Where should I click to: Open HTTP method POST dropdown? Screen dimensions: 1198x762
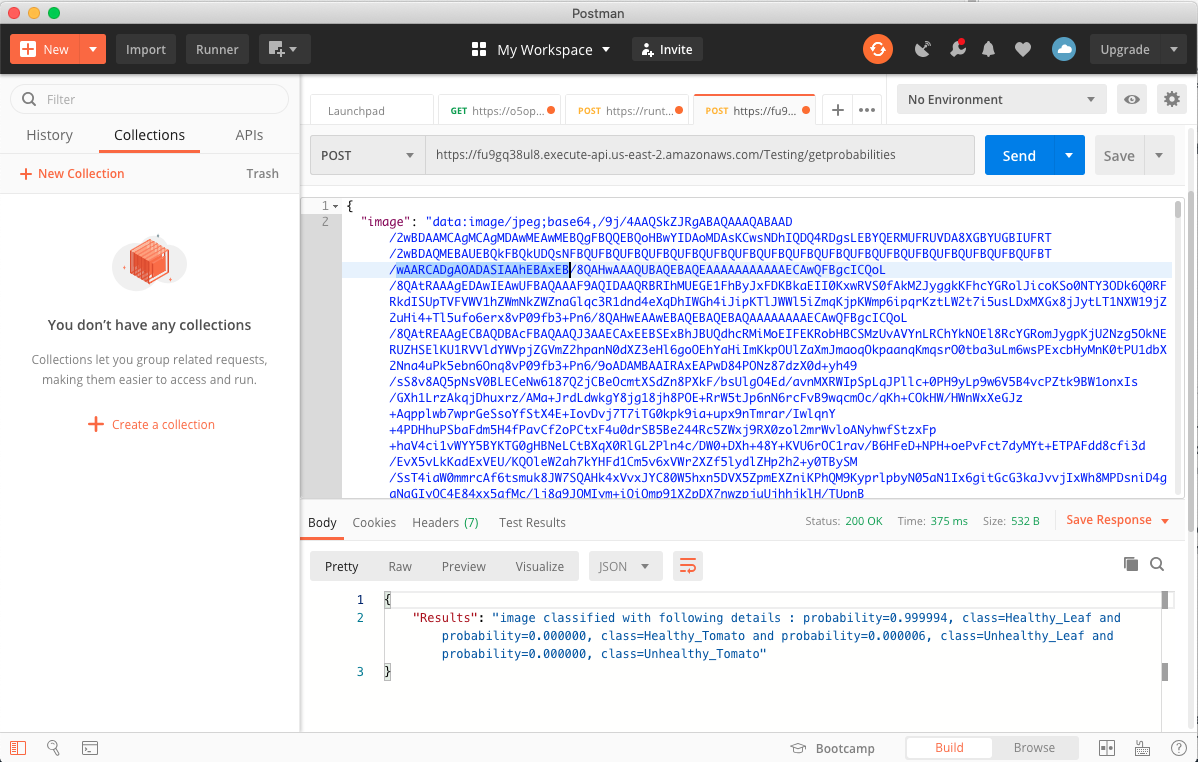(367, 155)
